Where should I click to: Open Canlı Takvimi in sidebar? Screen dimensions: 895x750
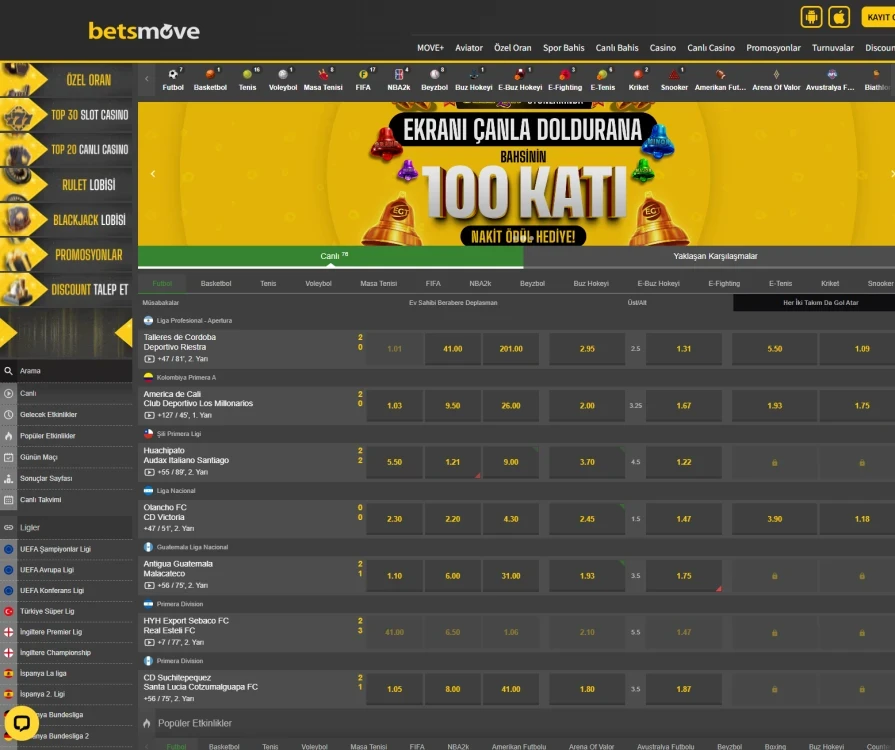coord(66,500)
